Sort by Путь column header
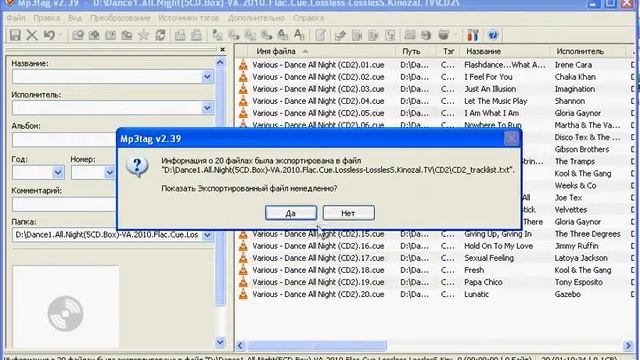 point(417,51)
